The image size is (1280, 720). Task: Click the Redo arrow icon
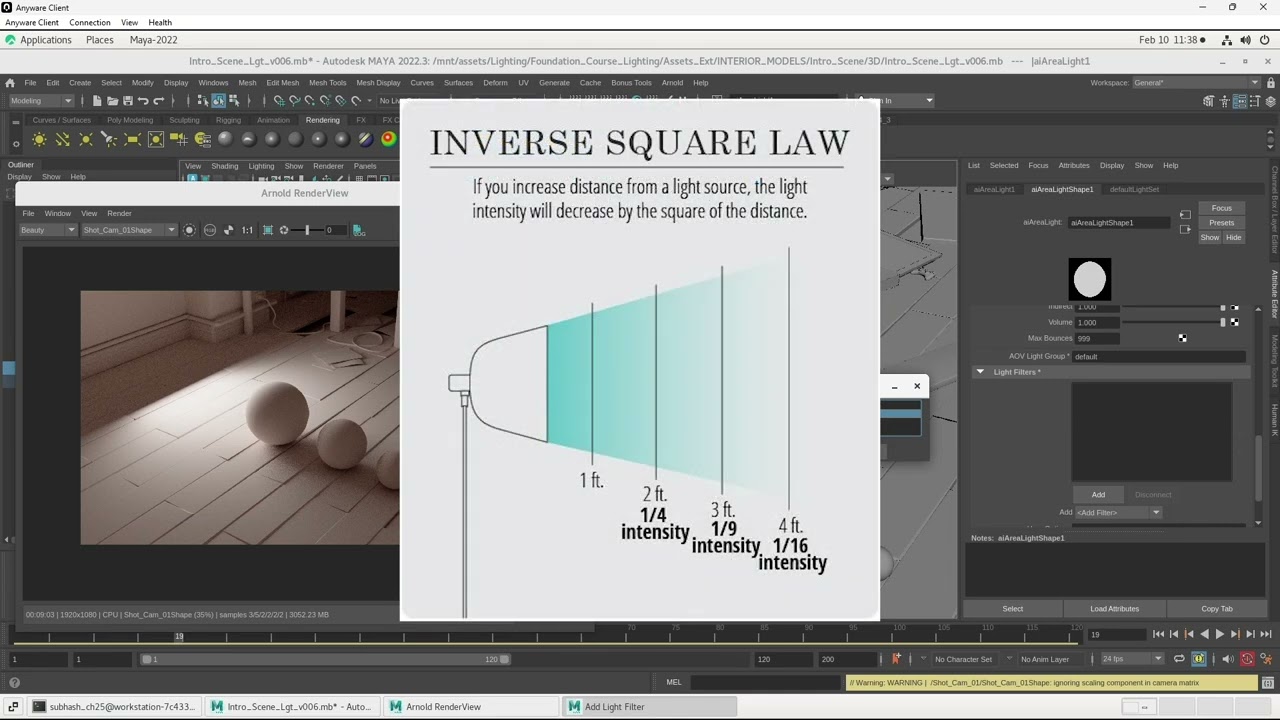click(x=159, y=101)
